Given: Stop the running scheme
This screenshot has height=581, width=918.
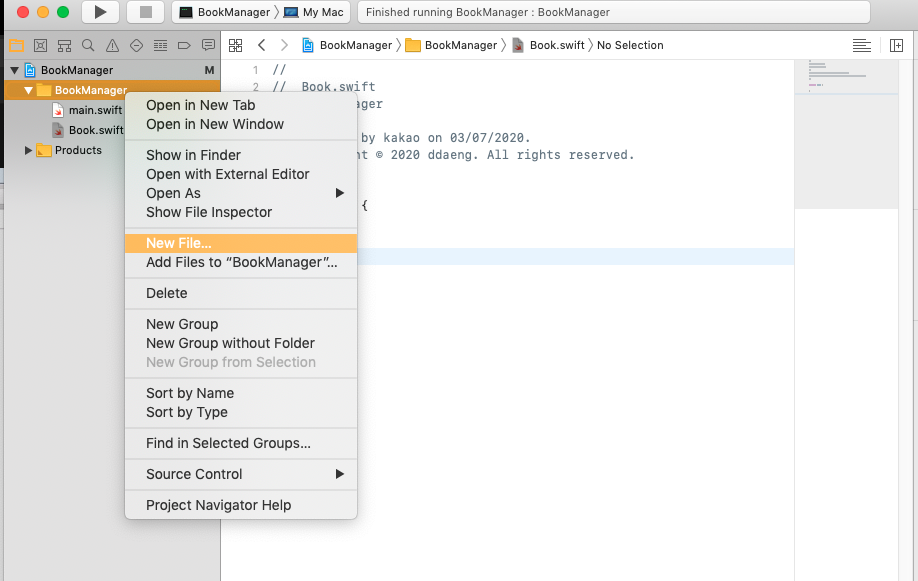Looking at the screenshot, I should click(x=146, y=12).
